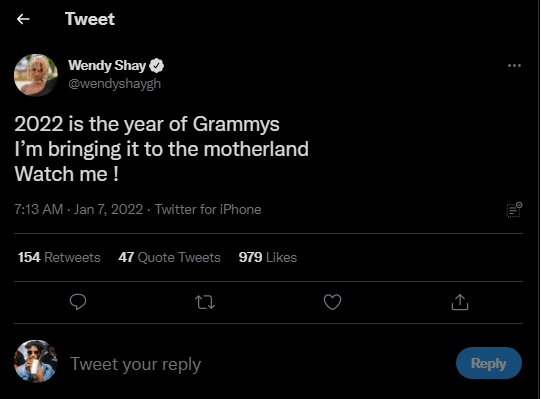Go back using the arrow icon
This screenshot has width=541, height=399.
click(23, 19)
